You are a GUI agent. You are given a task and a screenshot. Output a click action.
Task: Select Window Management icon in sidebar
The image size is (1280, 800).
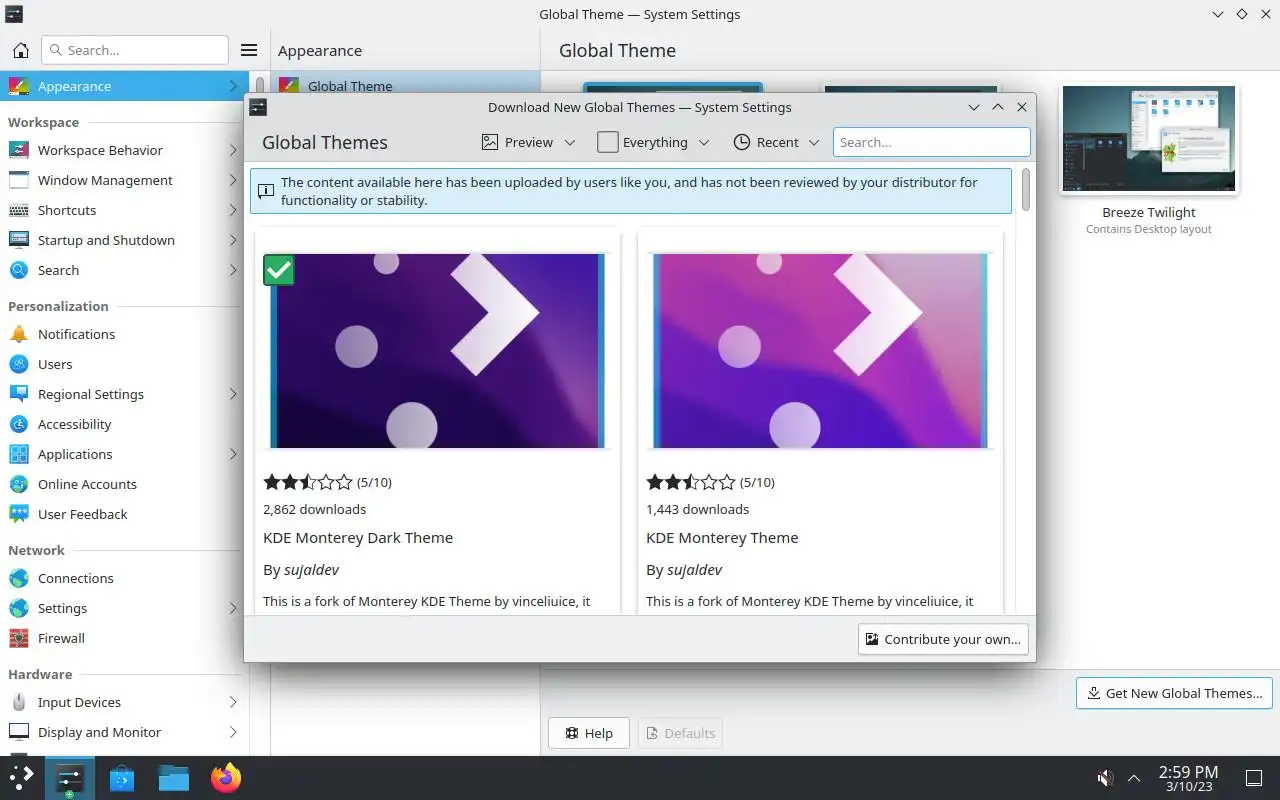19,180
